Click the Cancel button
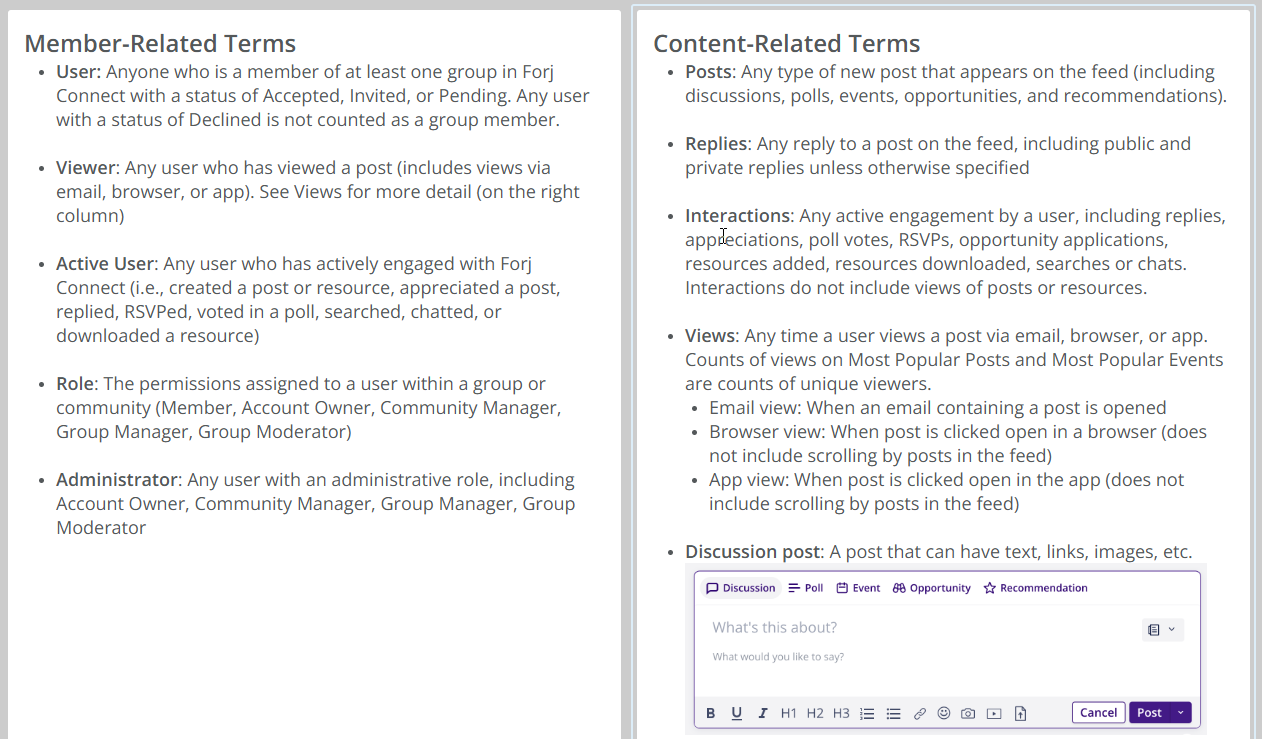Viewport: 1262px width, 739px height. [x=1098, y=713]
